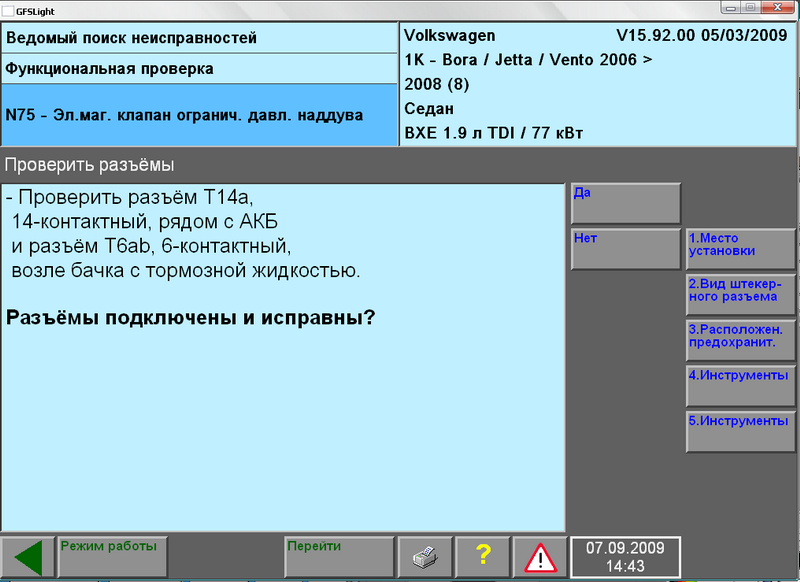The width and height of the screenshot is (800, 582).
Task: Click the GFSLight title bar icon
Action: [8, 11]
